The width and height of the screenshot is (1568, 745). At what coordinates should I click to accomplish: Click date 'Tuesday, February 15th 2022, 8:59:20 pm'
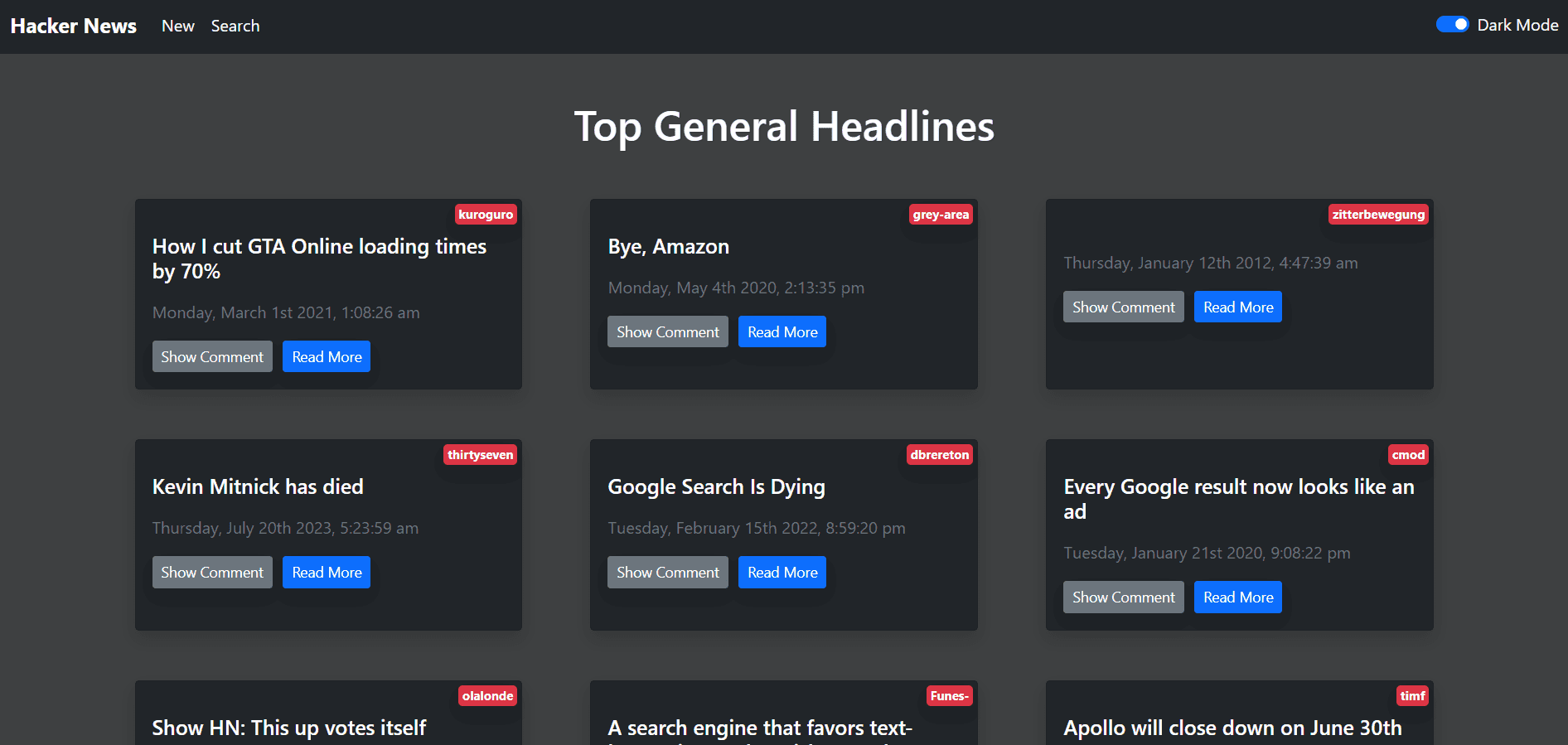pyautogui.click(x=757, y=528)
